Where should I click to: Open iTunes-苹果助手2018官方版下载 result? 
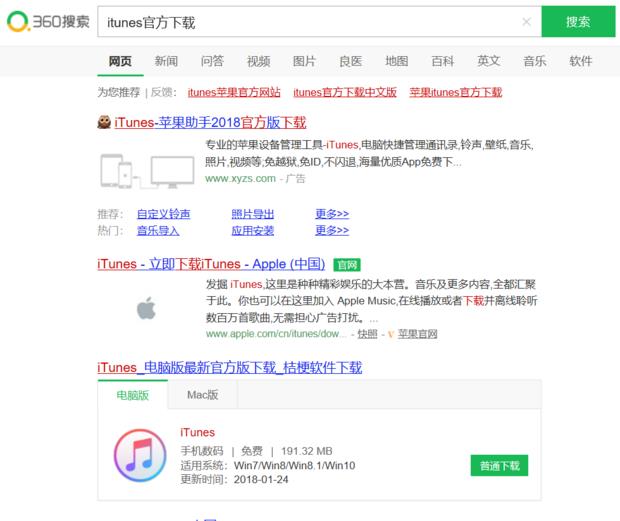point(210,123)
